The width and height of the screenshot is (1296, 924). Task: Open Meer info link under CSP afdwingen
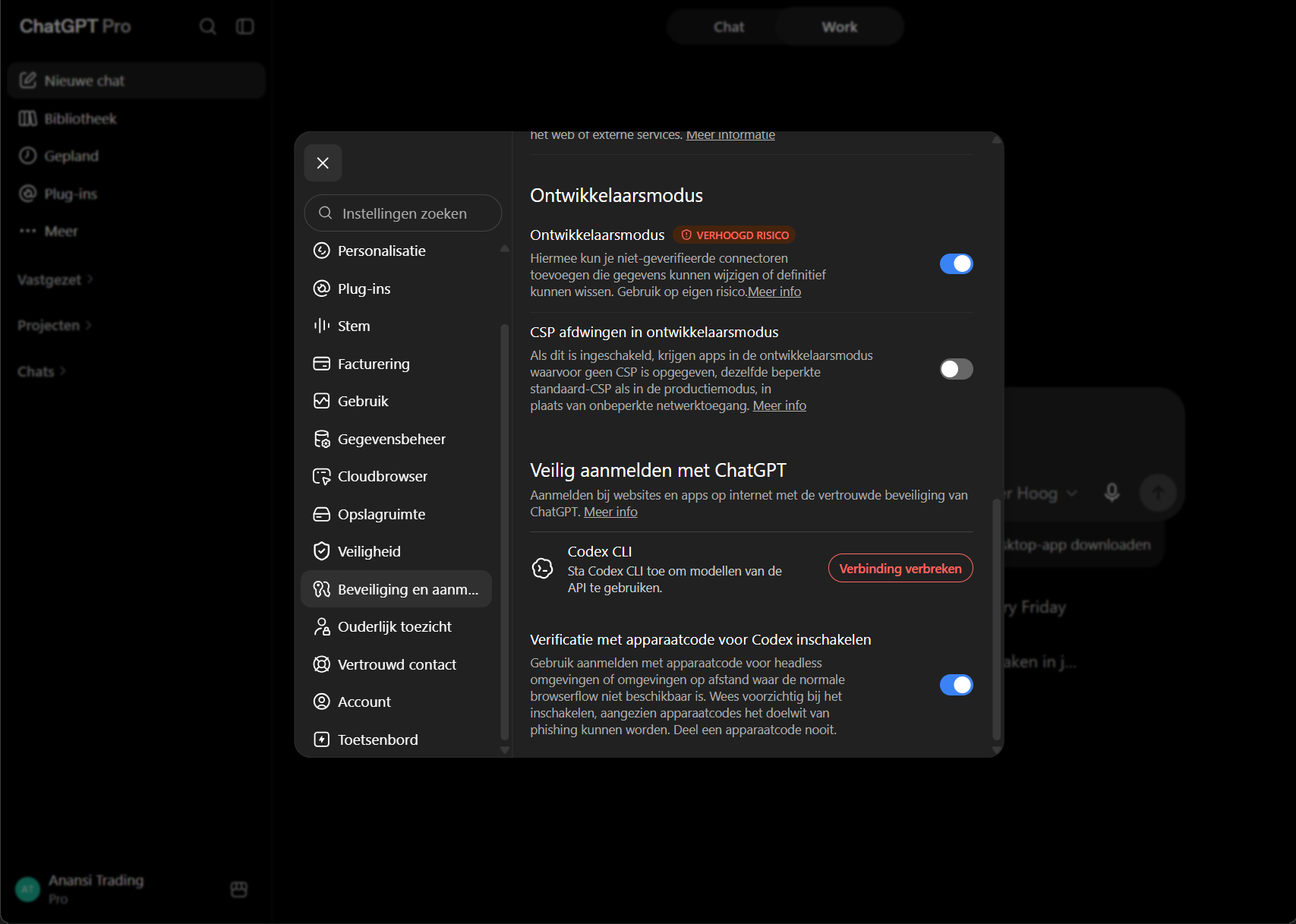pos(780,405)
